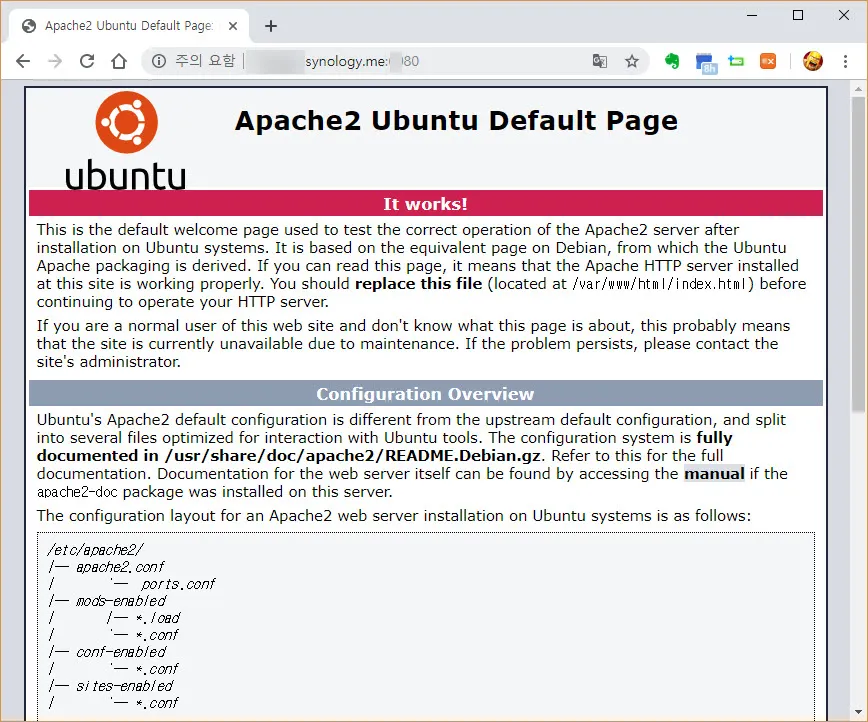
Task: Click the synology.me address bar
Action: (x=400, y=61)
